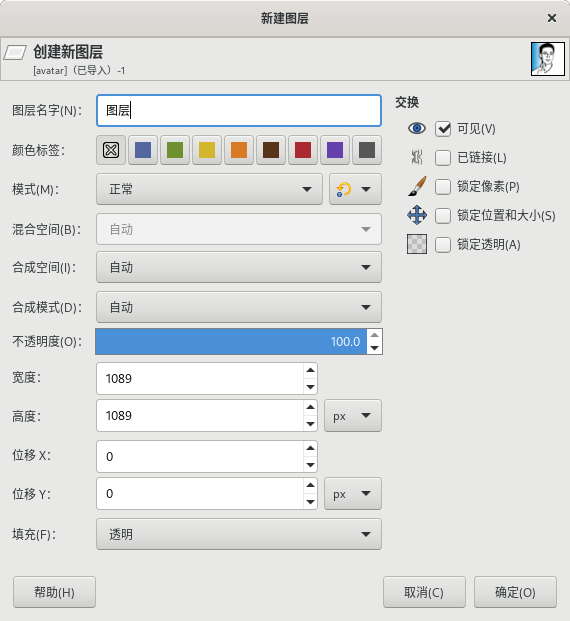This screenshot has height=621, width=570.
Task: Choose the gray color label
Action: point(367,150)
